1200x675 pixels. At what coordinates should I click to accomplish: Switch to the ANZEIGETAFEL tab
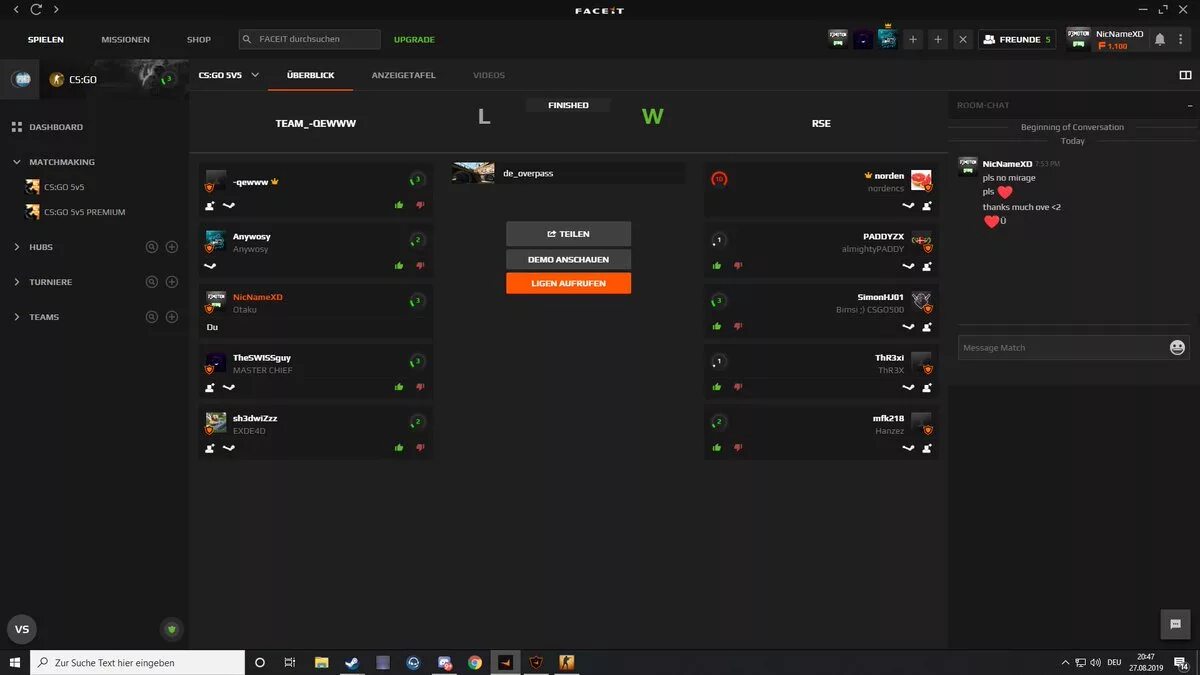(x=403, y=75)
